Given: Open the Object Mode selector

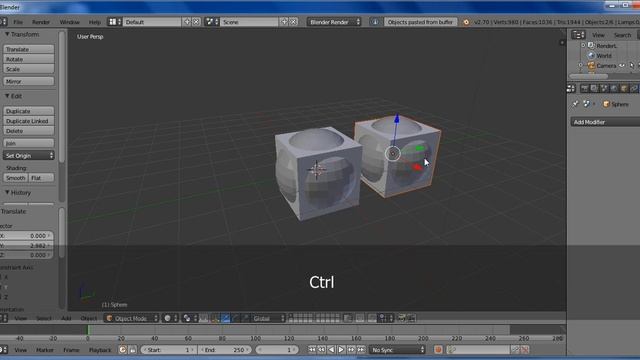Looking at the screenshot, I should coord(132,318).
